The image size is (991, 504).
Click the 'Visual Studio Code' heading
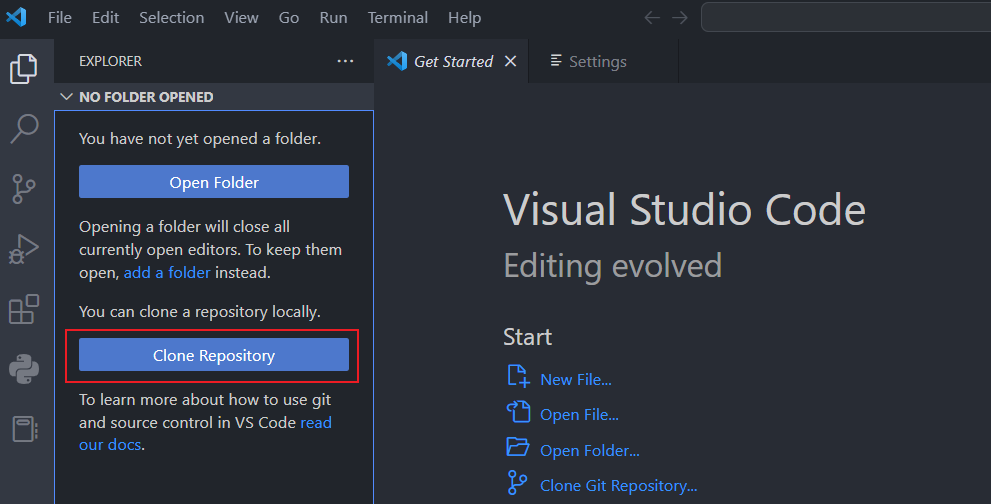[x=684, y=209]
